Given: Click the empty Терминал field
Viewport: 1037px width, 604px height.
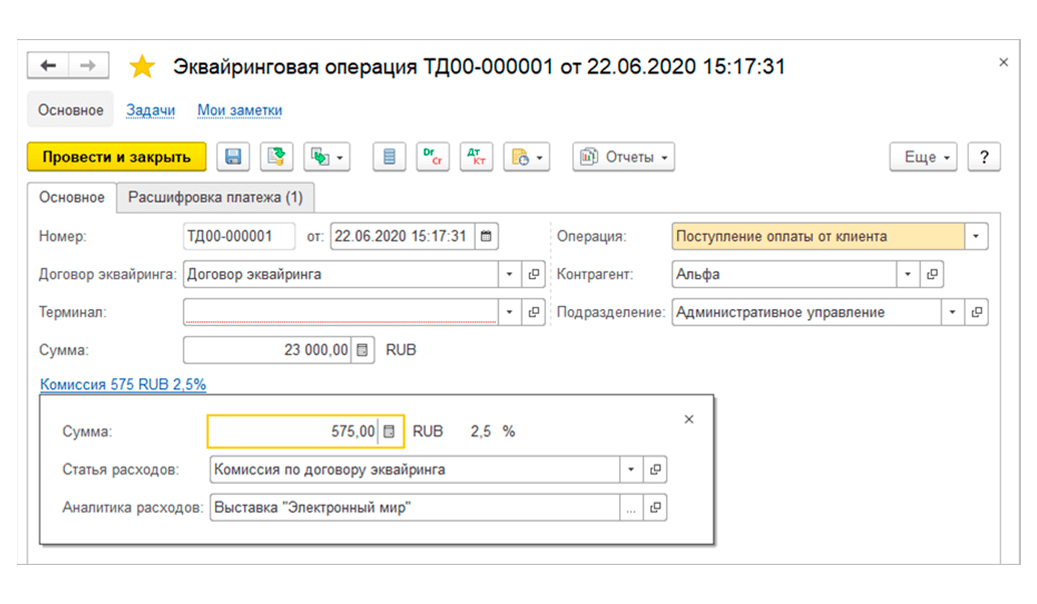Looking at the screenshot, I should coord(340,312).
